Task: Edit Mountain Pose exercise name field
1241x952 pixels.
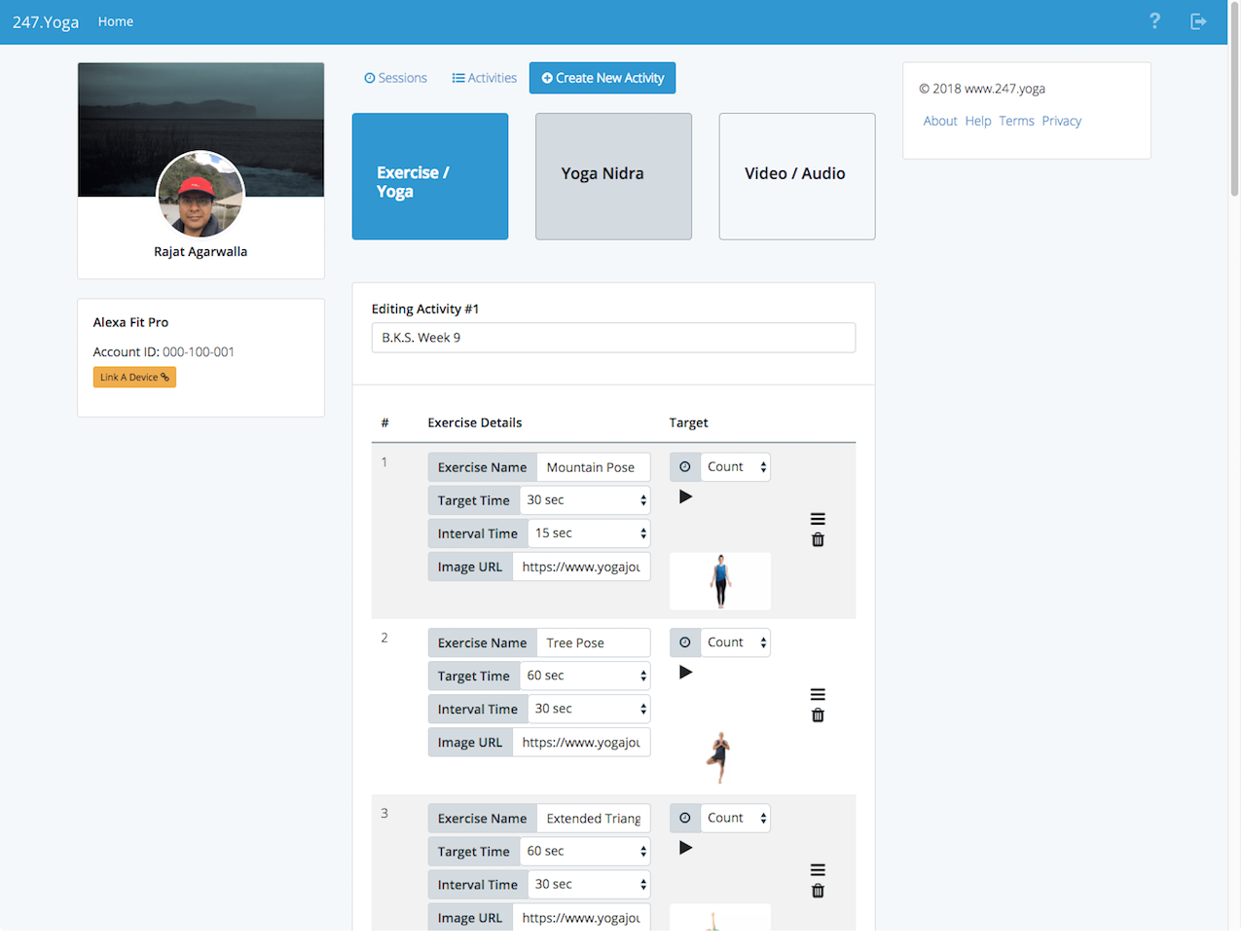Action: click(594, 467)
